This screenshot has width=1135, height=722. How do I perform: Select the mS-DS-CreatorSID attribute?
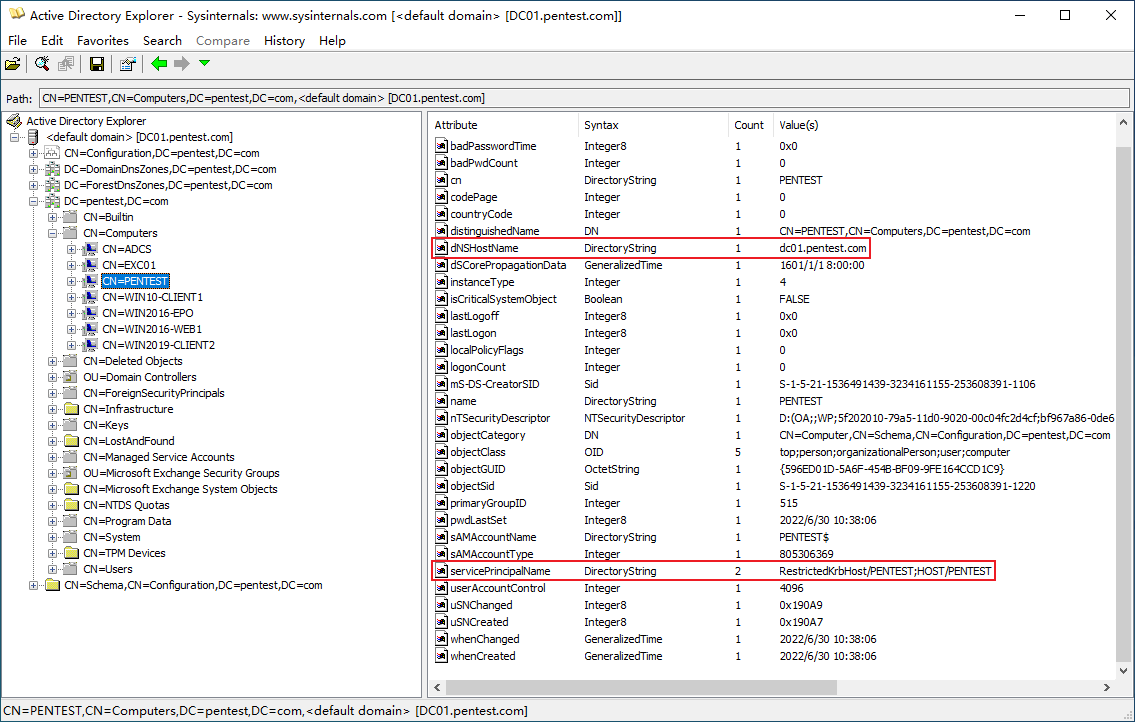tap(494, 384)
